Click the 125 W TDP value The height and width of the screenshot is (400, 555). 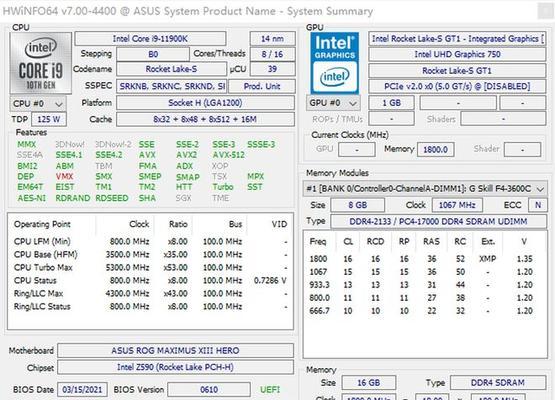click(49, 119)
